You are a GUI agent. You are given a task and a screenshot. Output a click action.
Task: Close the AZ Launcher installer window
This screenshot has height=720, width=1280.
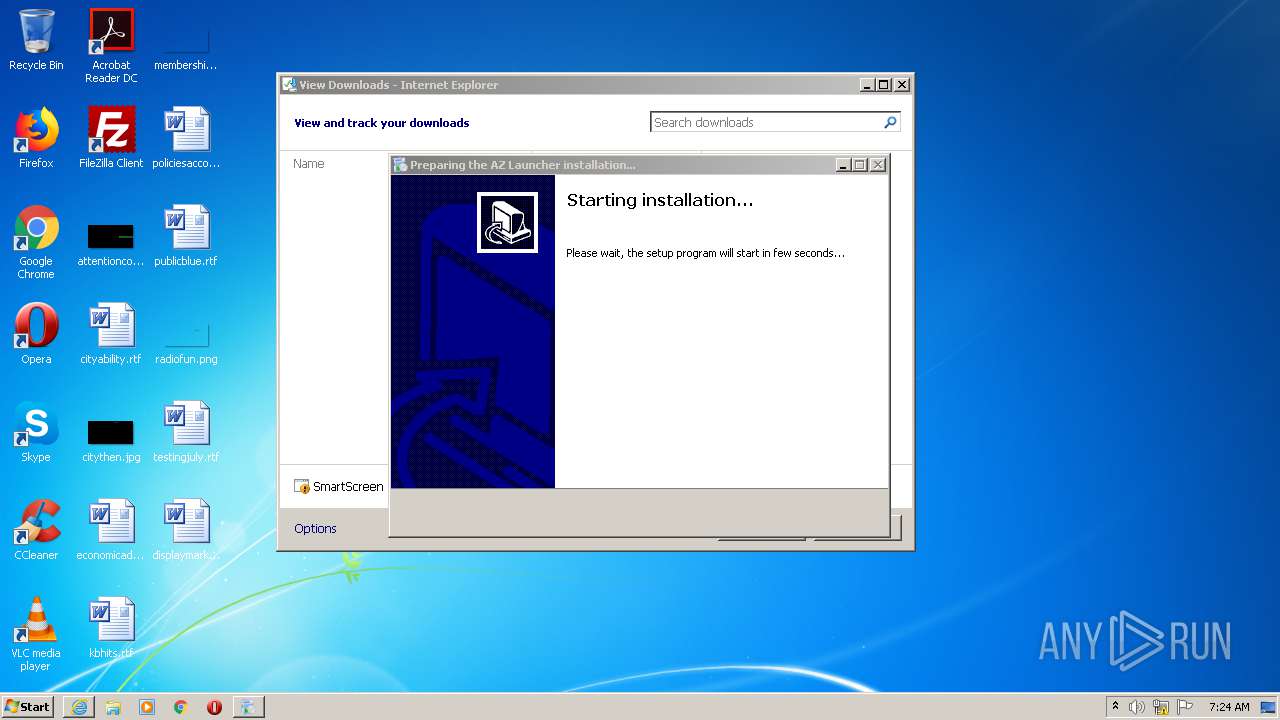pos(878,165)
